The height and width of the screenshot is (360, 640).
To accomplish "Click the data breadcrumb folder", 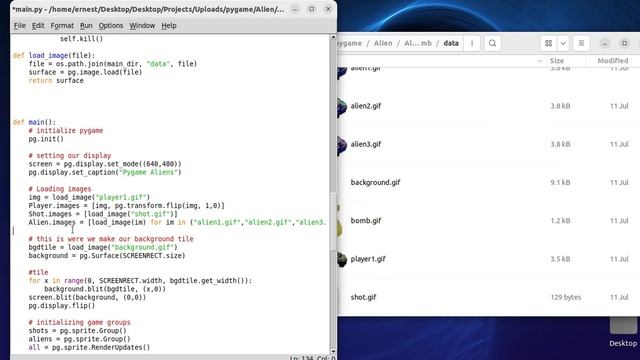I will tap(451, 43).
